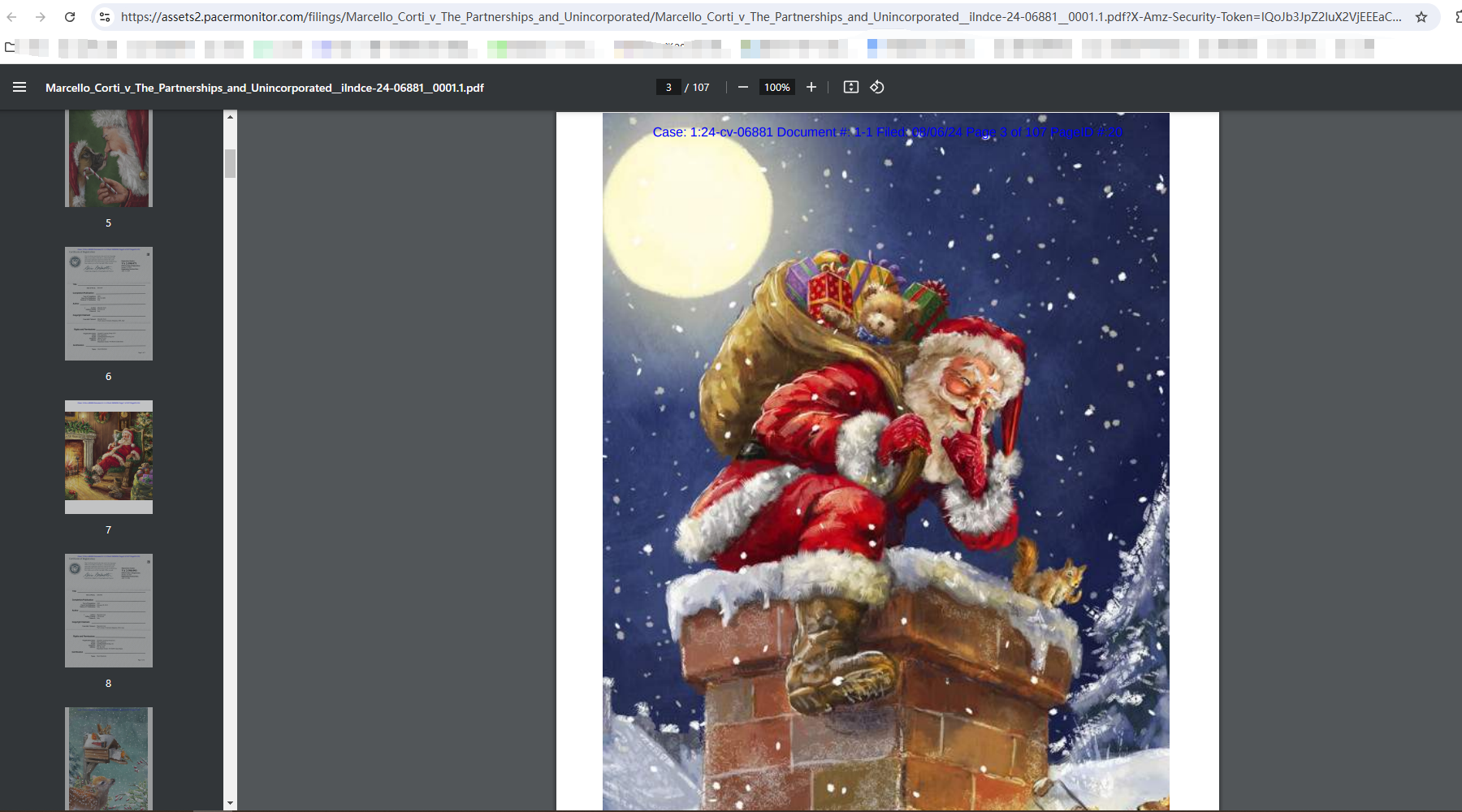The height and width of the screenshot is (812, 1462).
Task: Click the bookmarks folder icon
Action: [10, 47]
